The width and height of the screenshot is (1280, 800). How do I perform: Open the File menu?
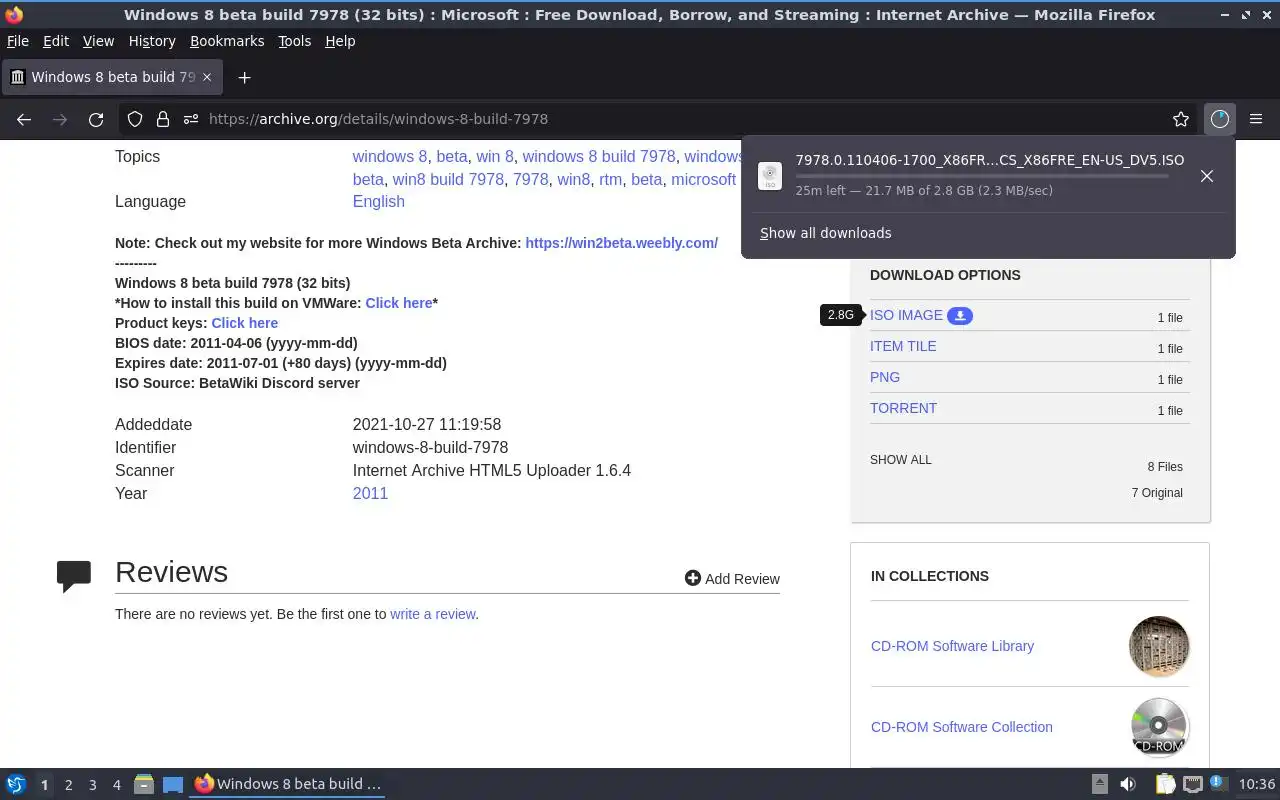point(18,41)
